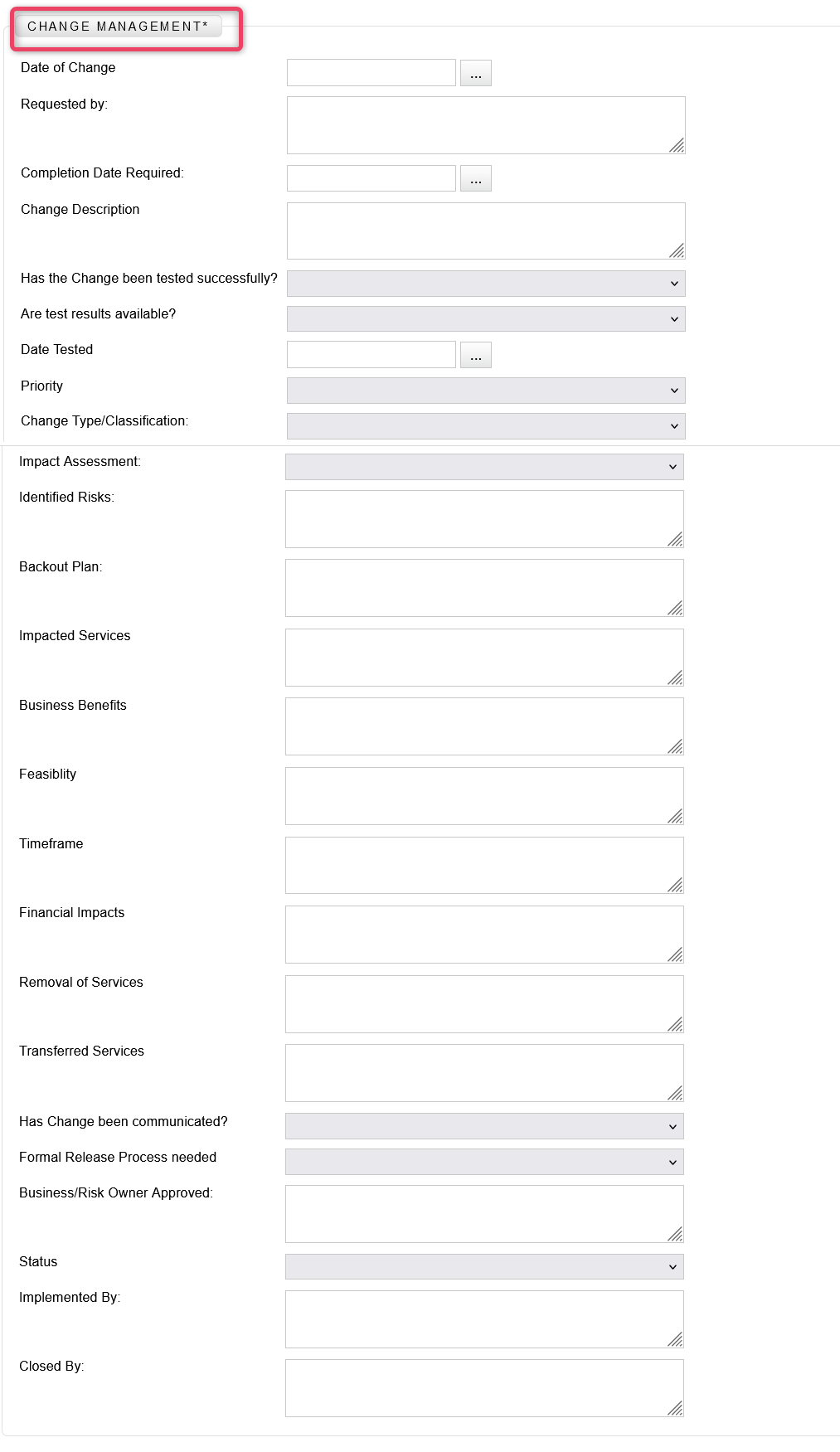840x1452 pixels.
Task: Expand the 'Has the Change been tested successfully?' dropdown
Action: (x=486, y=284)
